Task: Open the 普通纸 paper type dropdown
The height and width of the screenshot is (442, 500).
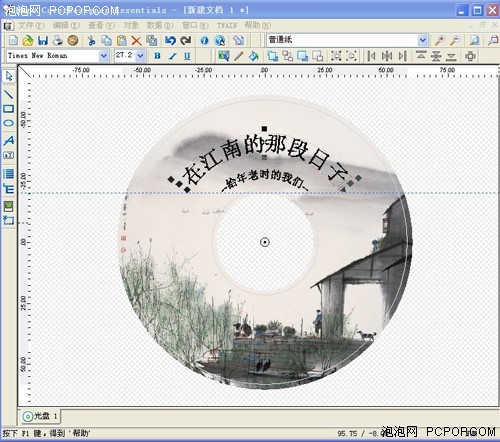Action: pyautogui.click(x=422, y=40)
